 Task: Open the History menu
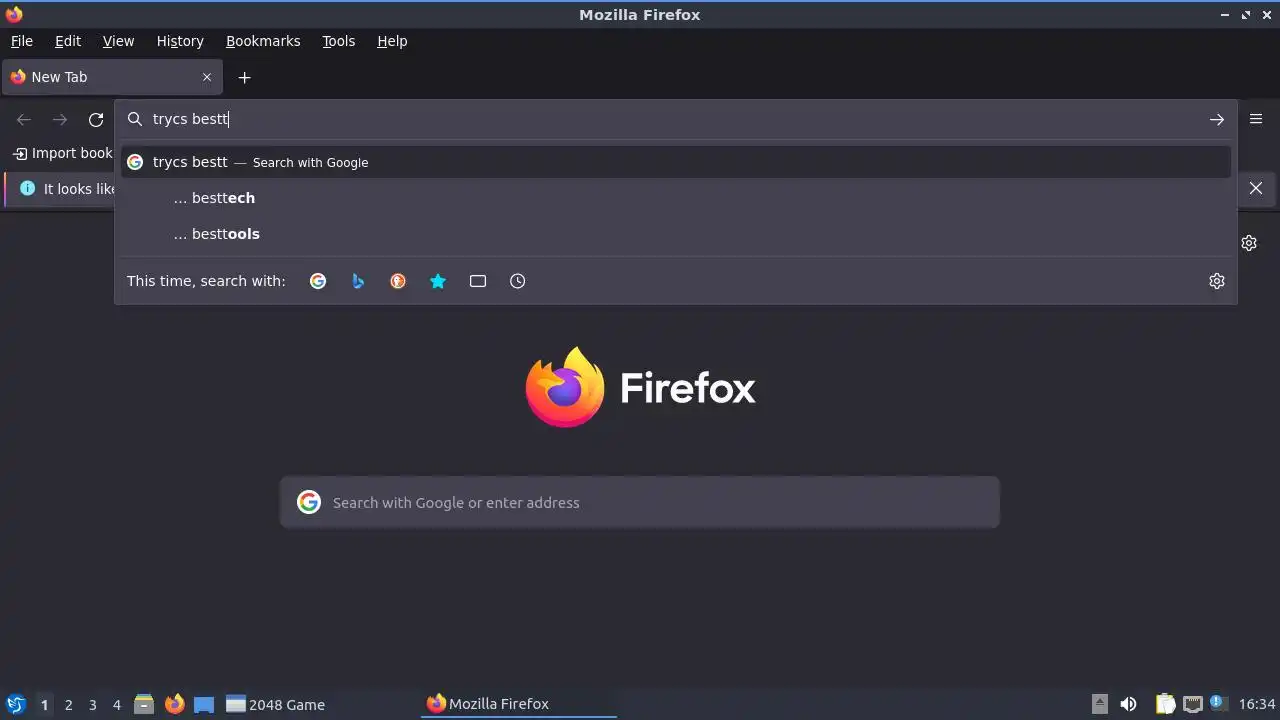(x=180, y=41)
